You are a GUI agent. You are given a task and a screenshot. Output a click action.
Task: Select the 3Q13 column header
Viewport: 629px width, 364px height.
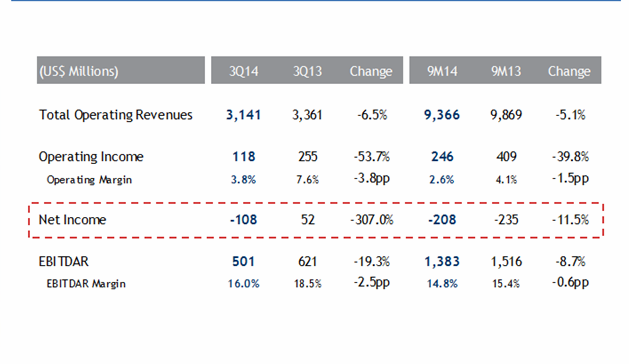point(307,71)
